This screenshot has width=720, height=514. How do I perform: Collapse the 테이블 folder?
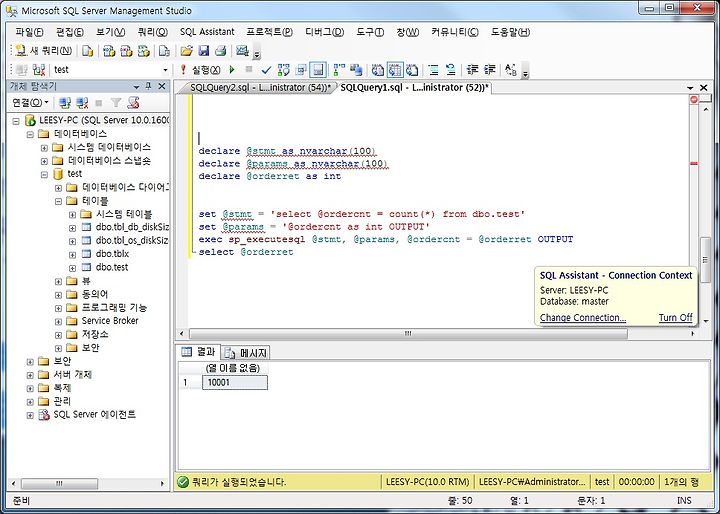[58, 201]
